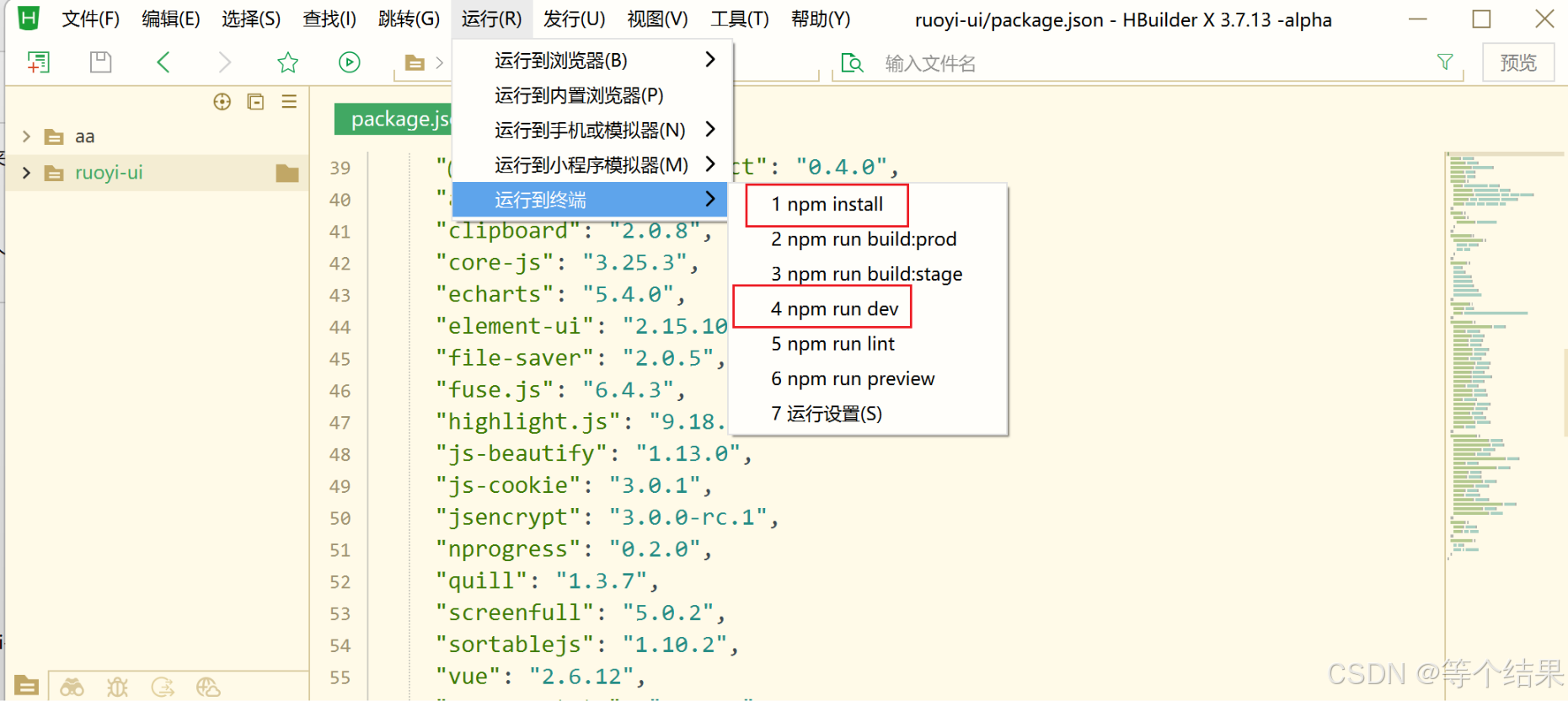This screenshot has height=701, width=1568.
Task: Click the code minimap on the right
Action: point(1503,354)
